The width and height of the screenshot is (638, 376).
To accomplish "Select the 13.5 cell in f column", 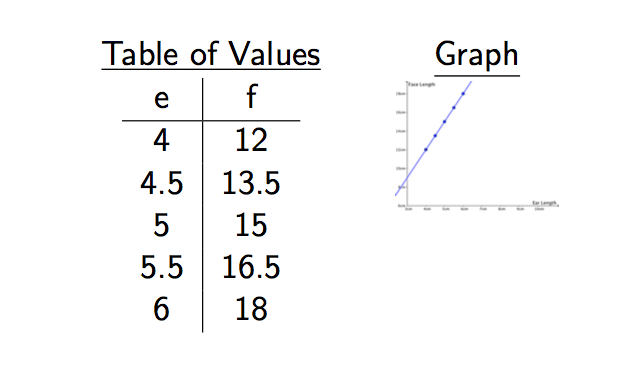I will (251, 183).
